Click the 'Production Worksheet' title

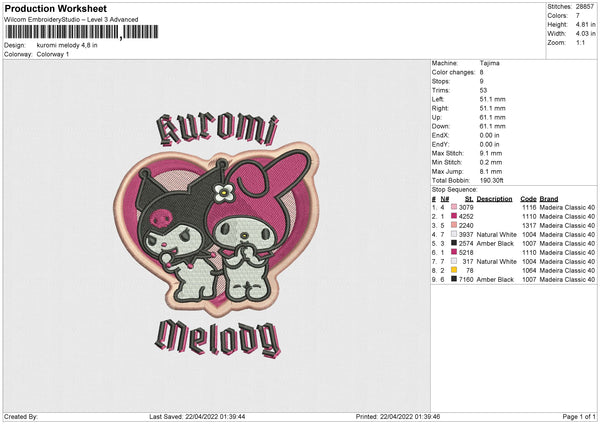click(x=55, y=8)
